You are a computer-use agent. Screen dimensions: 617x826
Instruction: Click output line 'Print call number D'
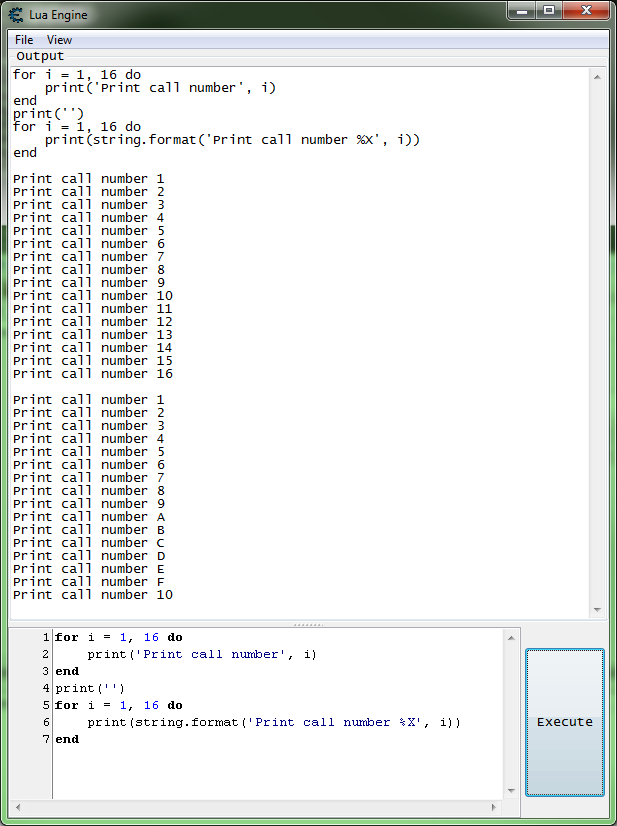coord(89,556)
